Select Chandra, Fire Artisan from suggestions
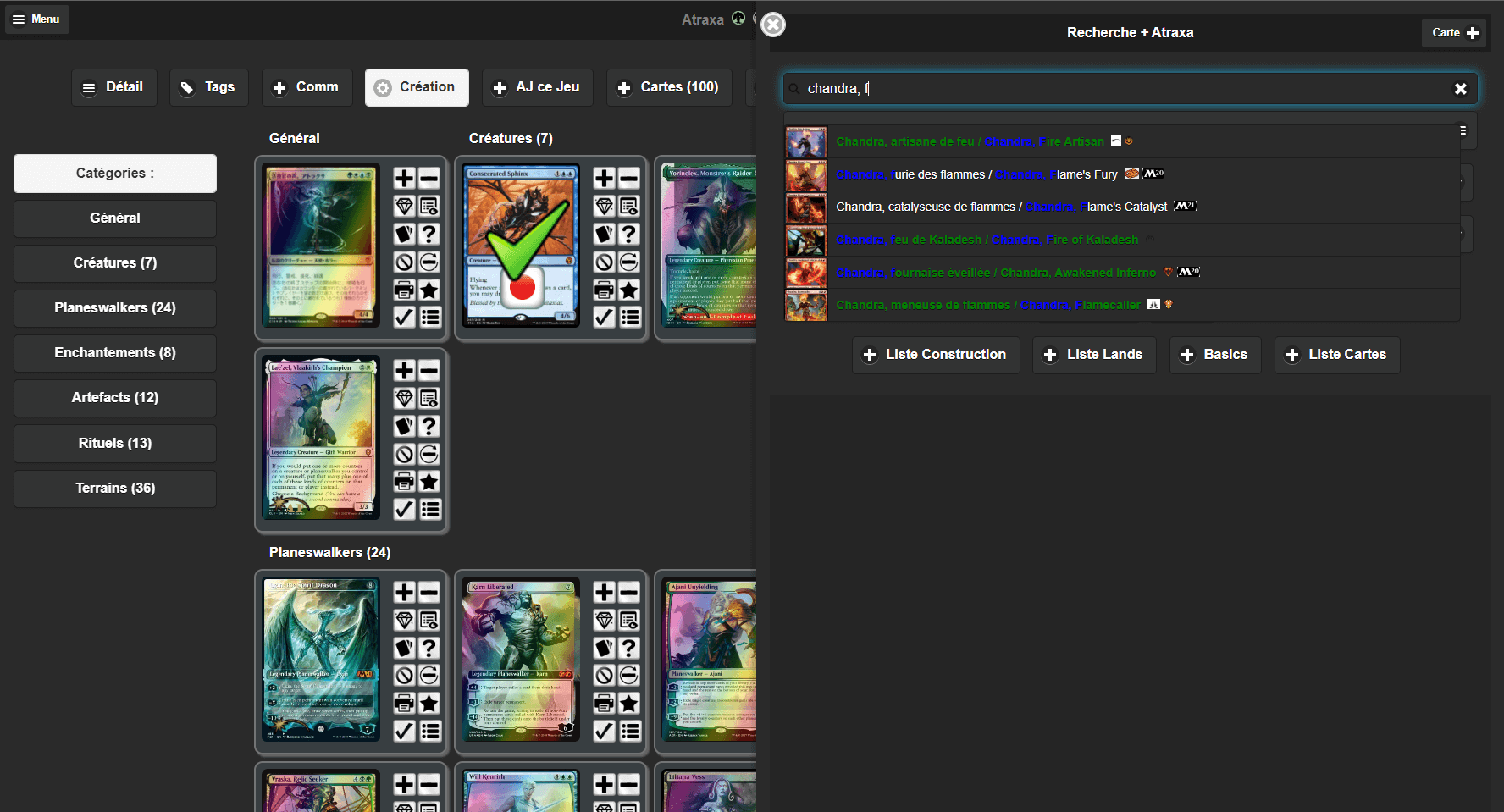 (970, 141)
